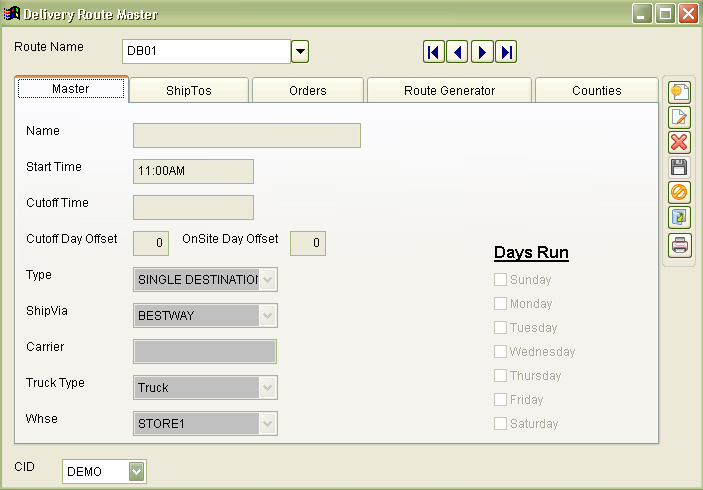Open the Route Generator tab

(449, 91)
